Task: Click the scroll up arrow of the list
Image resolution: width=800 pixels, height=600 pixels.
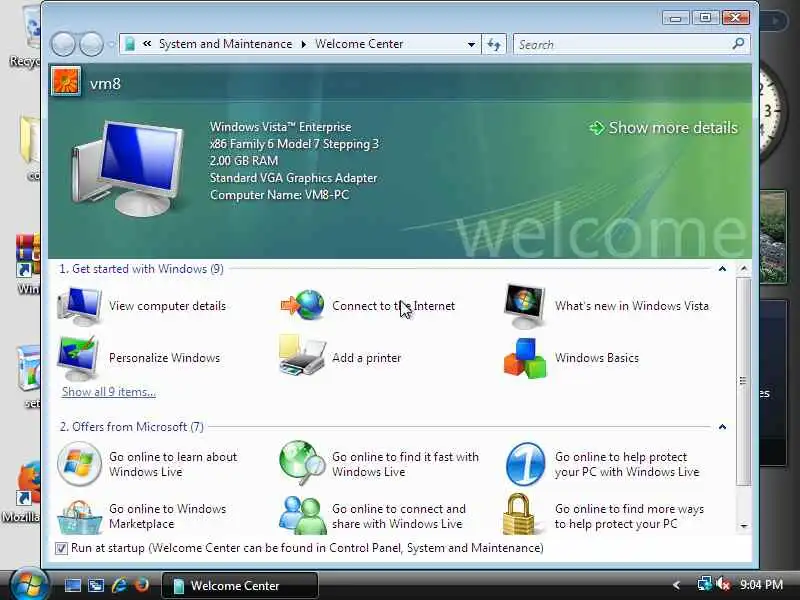Action: click(743, 268)
